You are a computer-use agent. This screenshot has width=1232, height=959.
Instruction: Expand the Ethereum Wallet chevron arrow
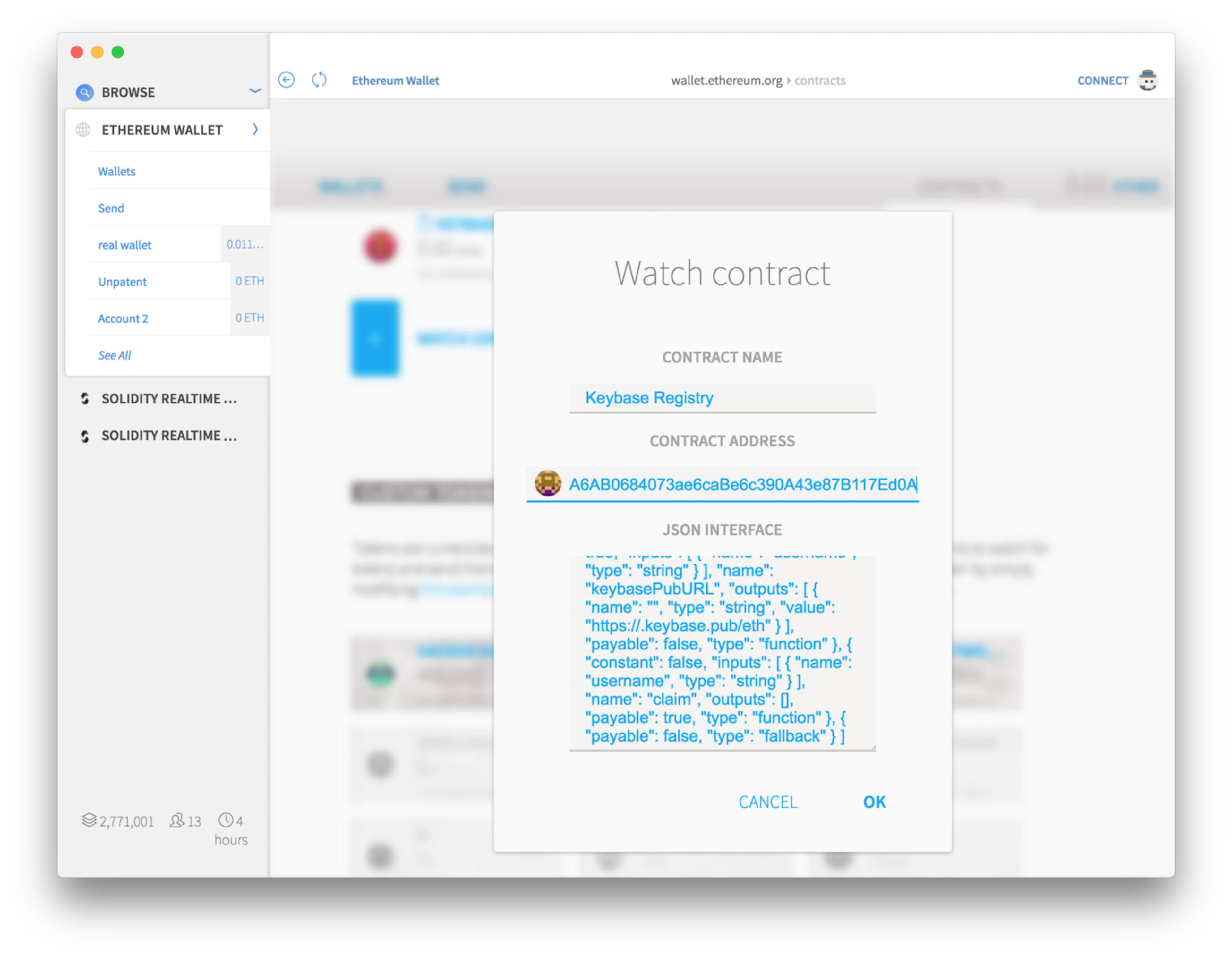pos(255,129)
